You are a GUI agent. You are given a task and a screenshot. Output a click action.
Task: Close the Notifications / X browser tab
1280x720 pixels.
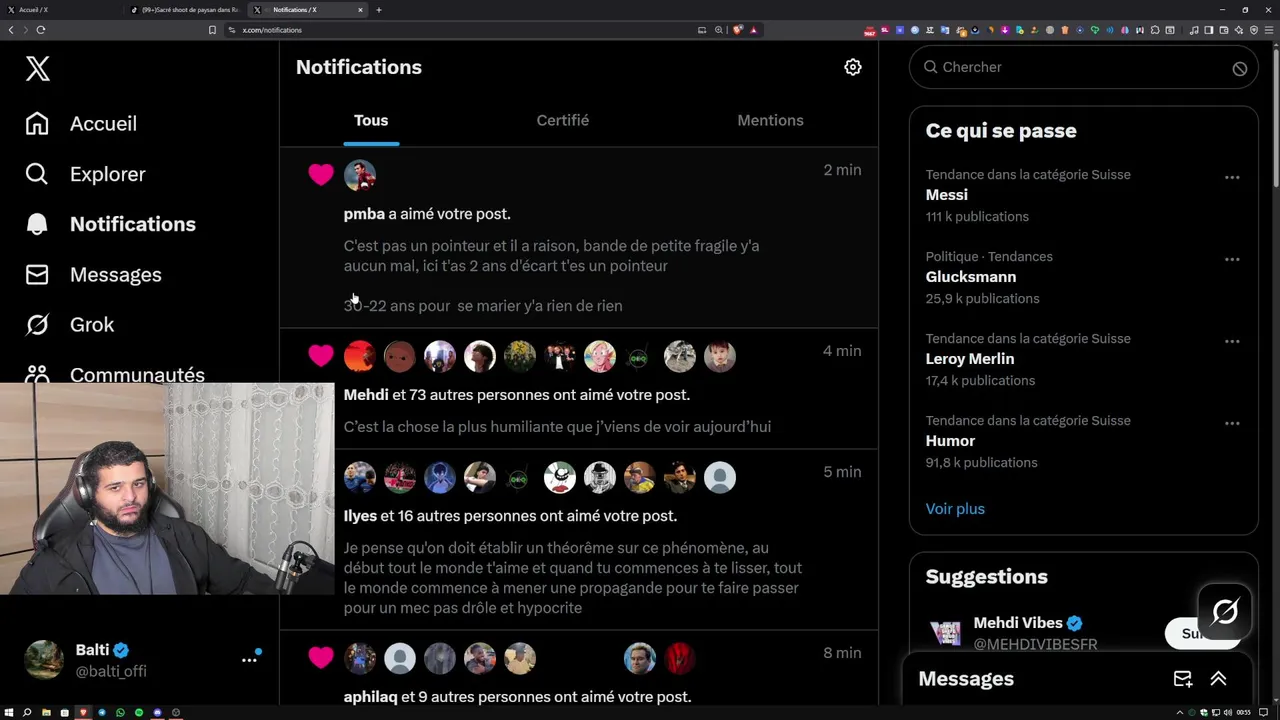pos(361,10)
